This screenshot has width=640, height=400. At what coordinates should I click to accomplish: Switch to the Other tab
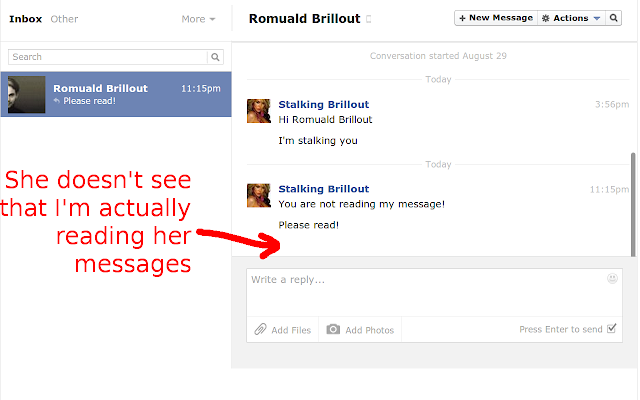click(x=64, y=19)
